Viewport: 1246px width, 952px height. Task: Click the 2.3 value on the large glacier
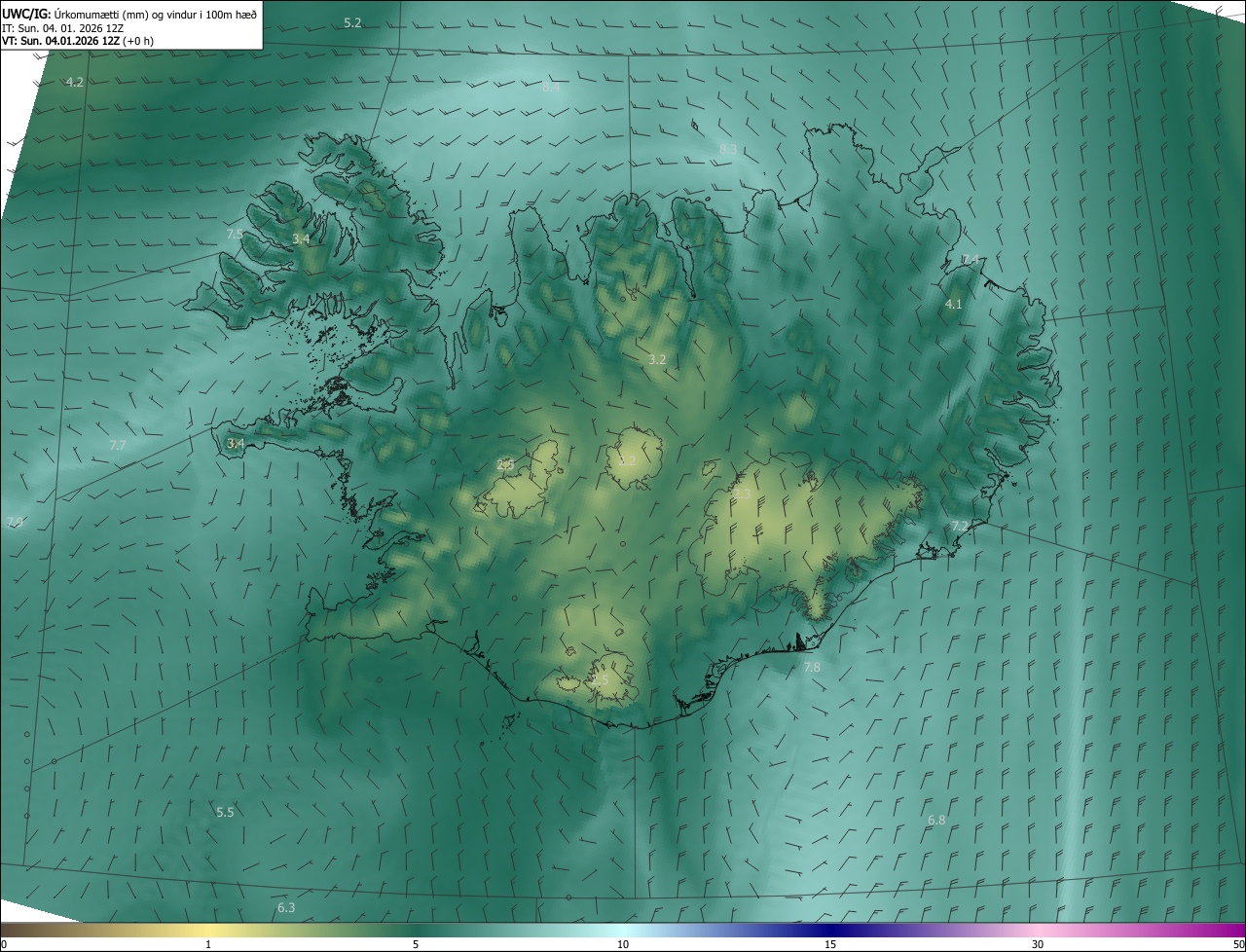(742, 494)
